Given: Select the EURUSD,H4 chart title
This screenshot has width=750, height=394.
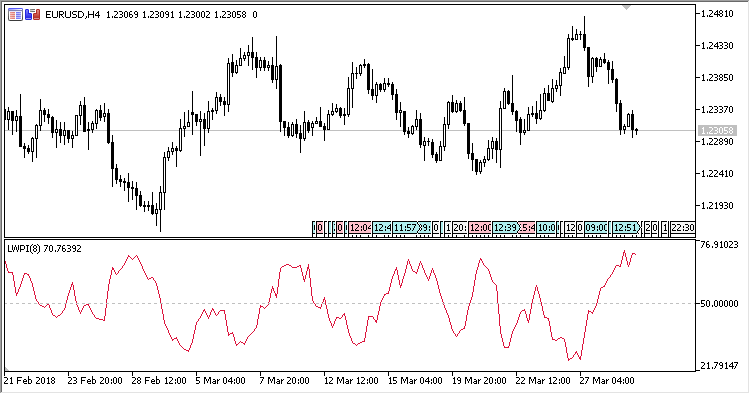Looking at the screenshot, I should tap(73, 15).
